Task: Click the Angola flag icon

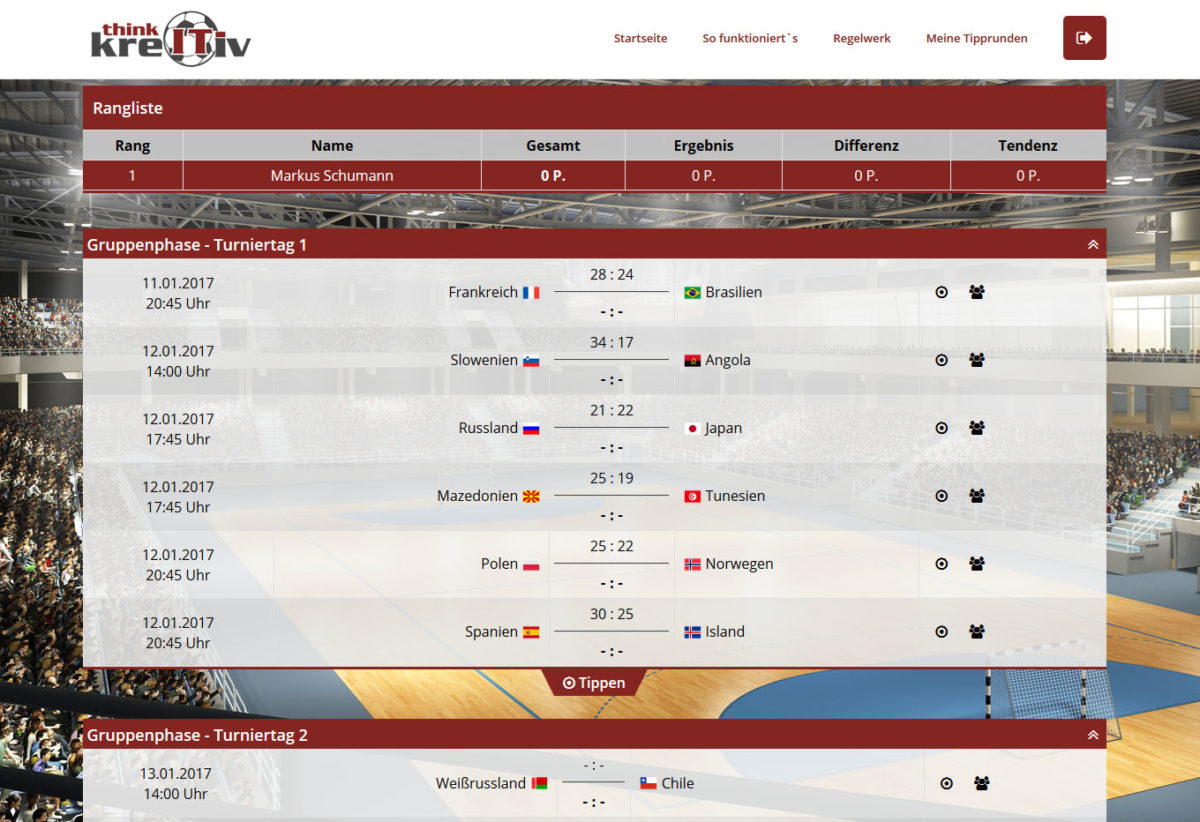Action: click(x=692, y=361)
